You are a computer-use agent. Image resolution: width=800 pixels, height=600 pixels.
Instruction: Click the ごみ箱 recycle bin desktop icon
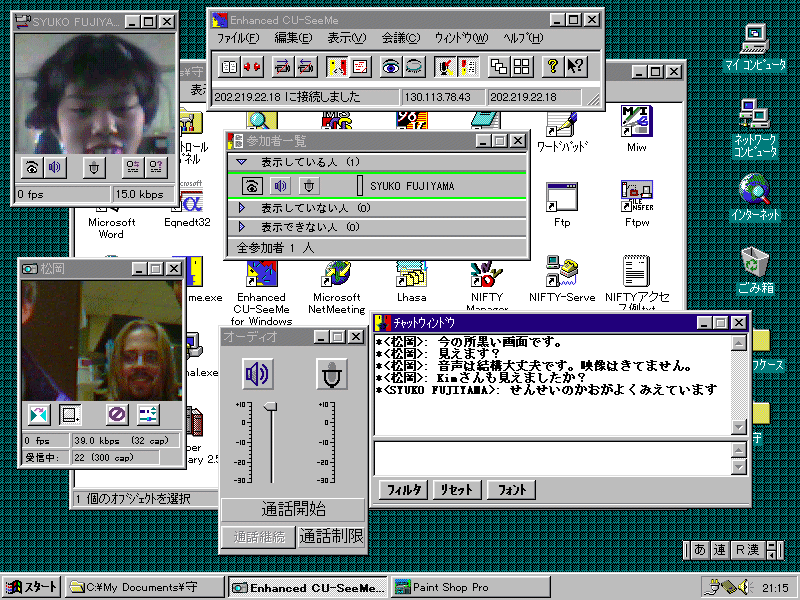(x=755, y=263)
